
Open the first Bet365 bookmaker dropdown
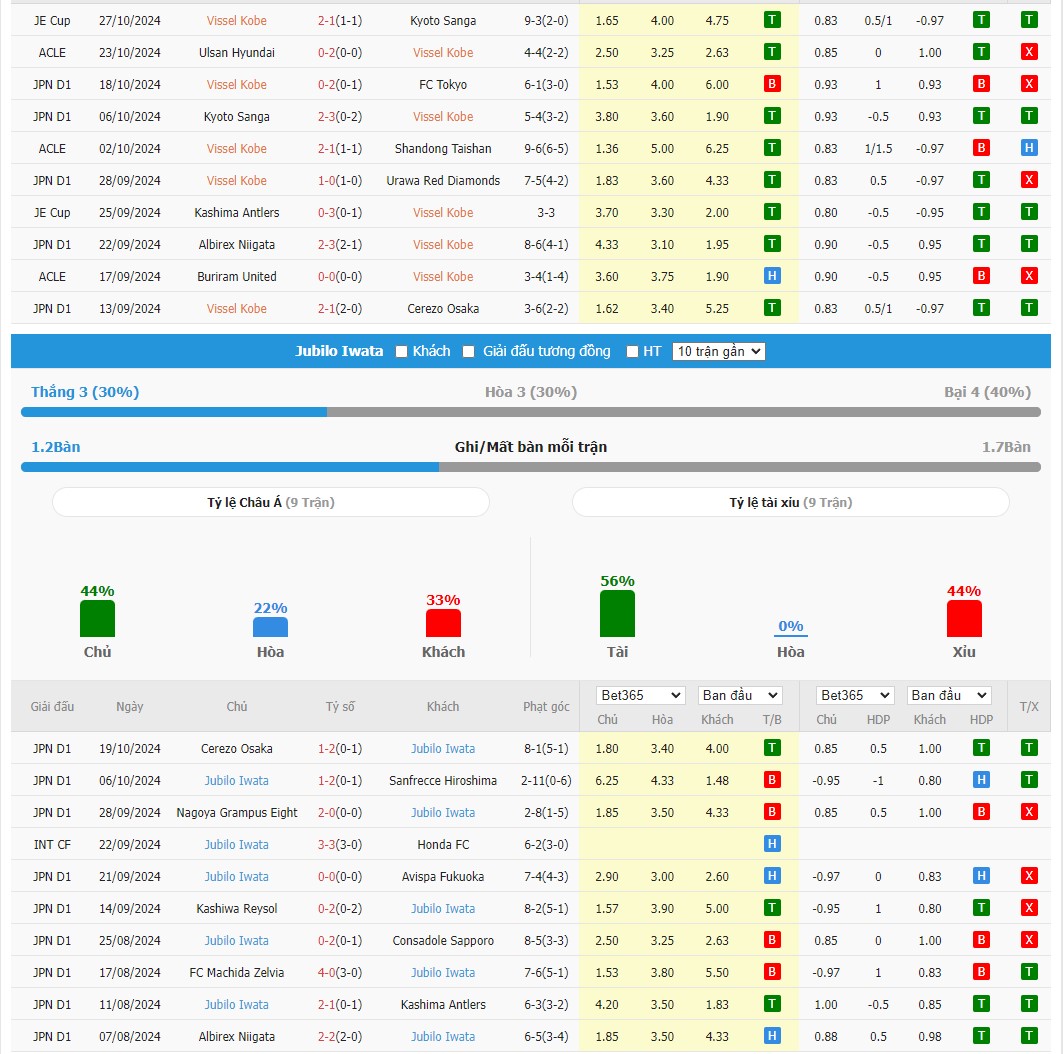click(x=641, y=695)
